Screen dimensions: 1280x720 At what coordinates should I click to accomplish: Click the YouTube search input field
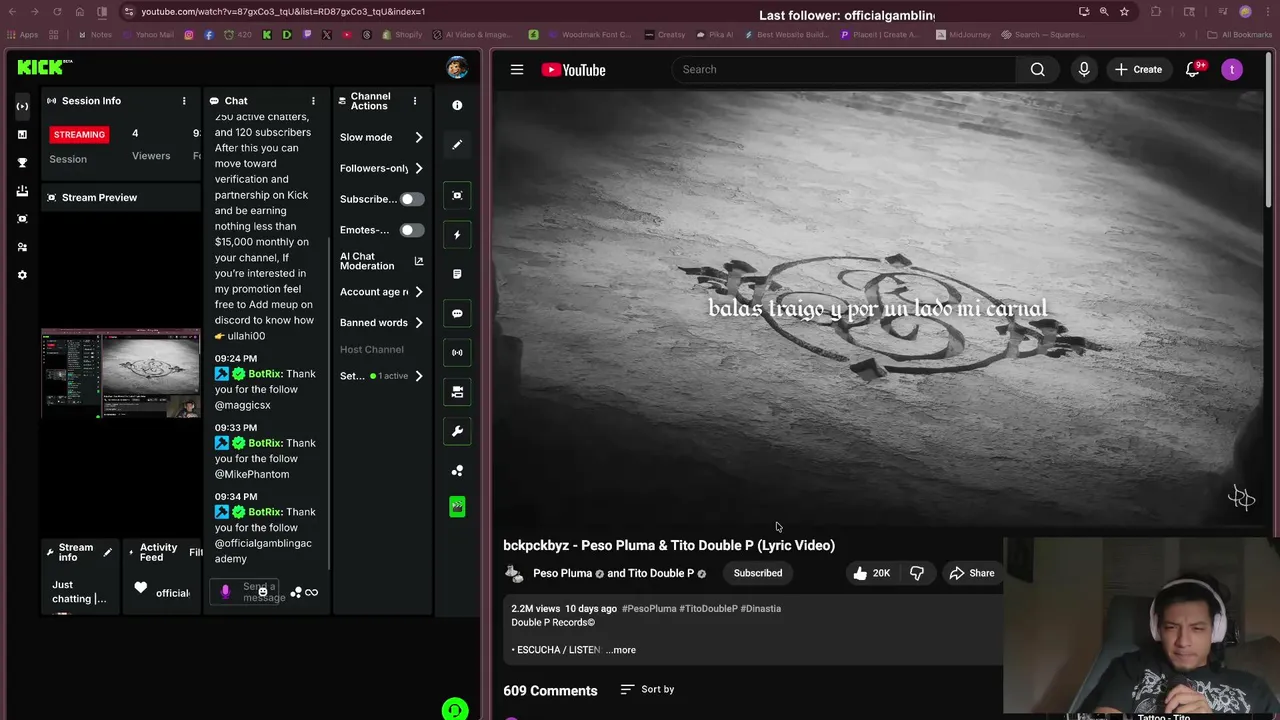click(x=845, y=70)
